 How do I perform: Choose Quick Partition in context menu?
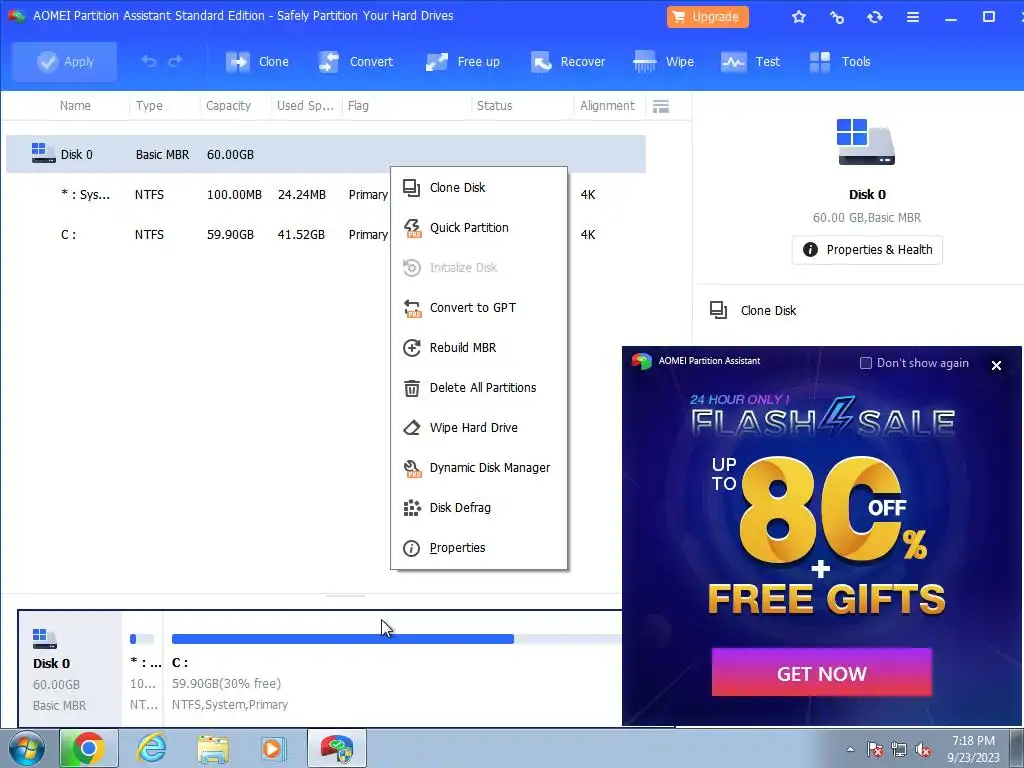pos(479,227)
